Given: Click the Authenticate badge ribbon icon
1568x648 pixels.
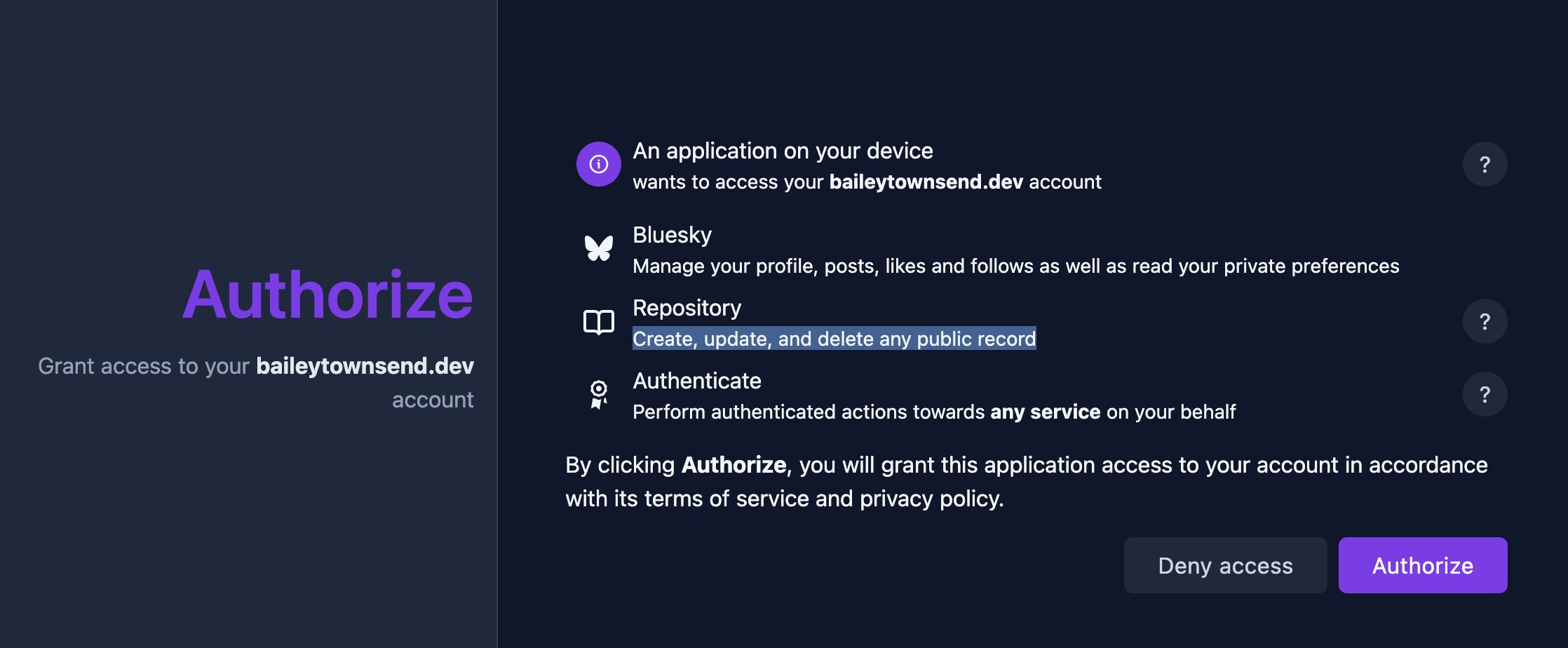Looking at the screenshot, I should coord(599,394).
